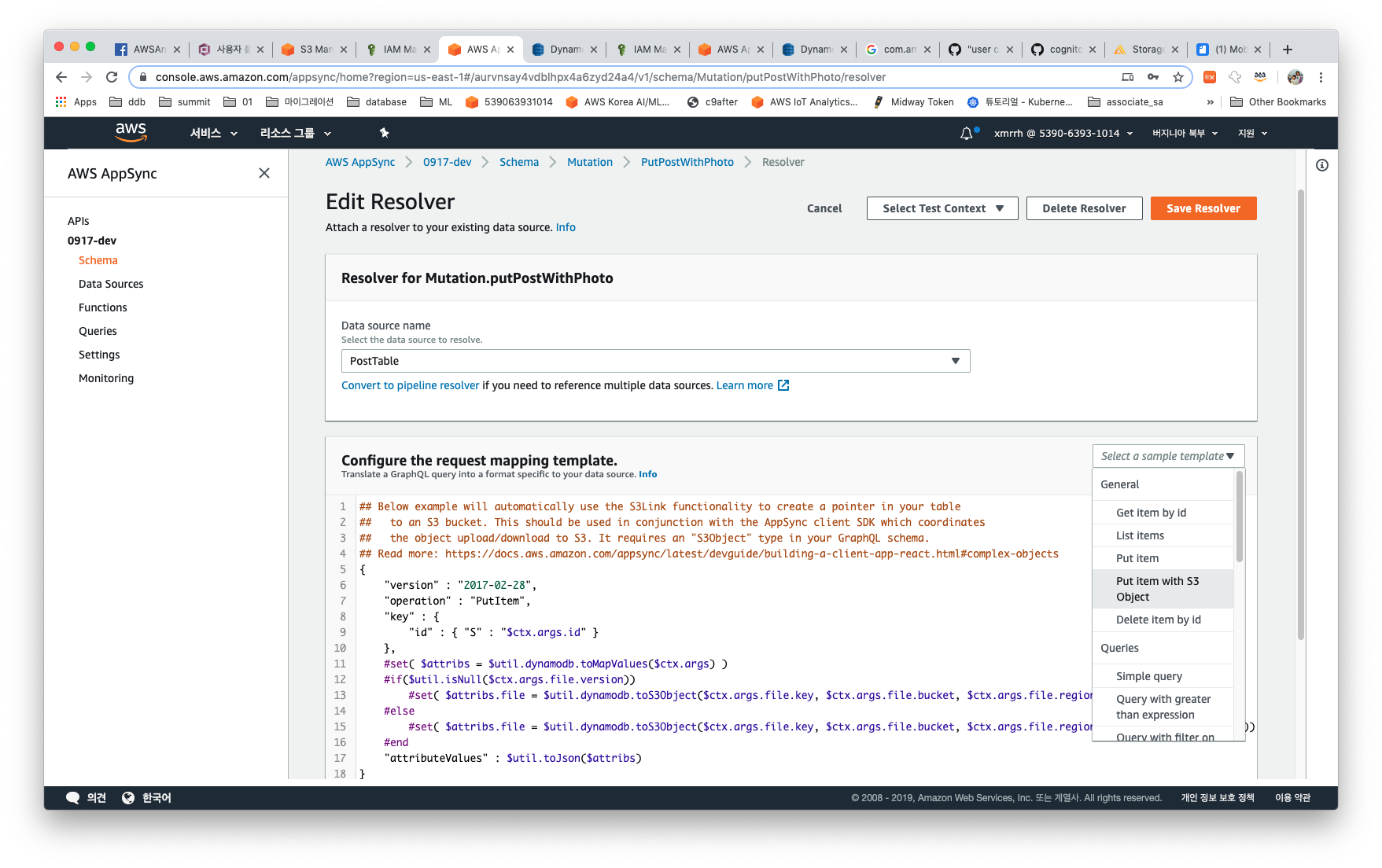The image size is (1382, 868).
Task: Open Data Sources in sidebar
Action: 111,284
